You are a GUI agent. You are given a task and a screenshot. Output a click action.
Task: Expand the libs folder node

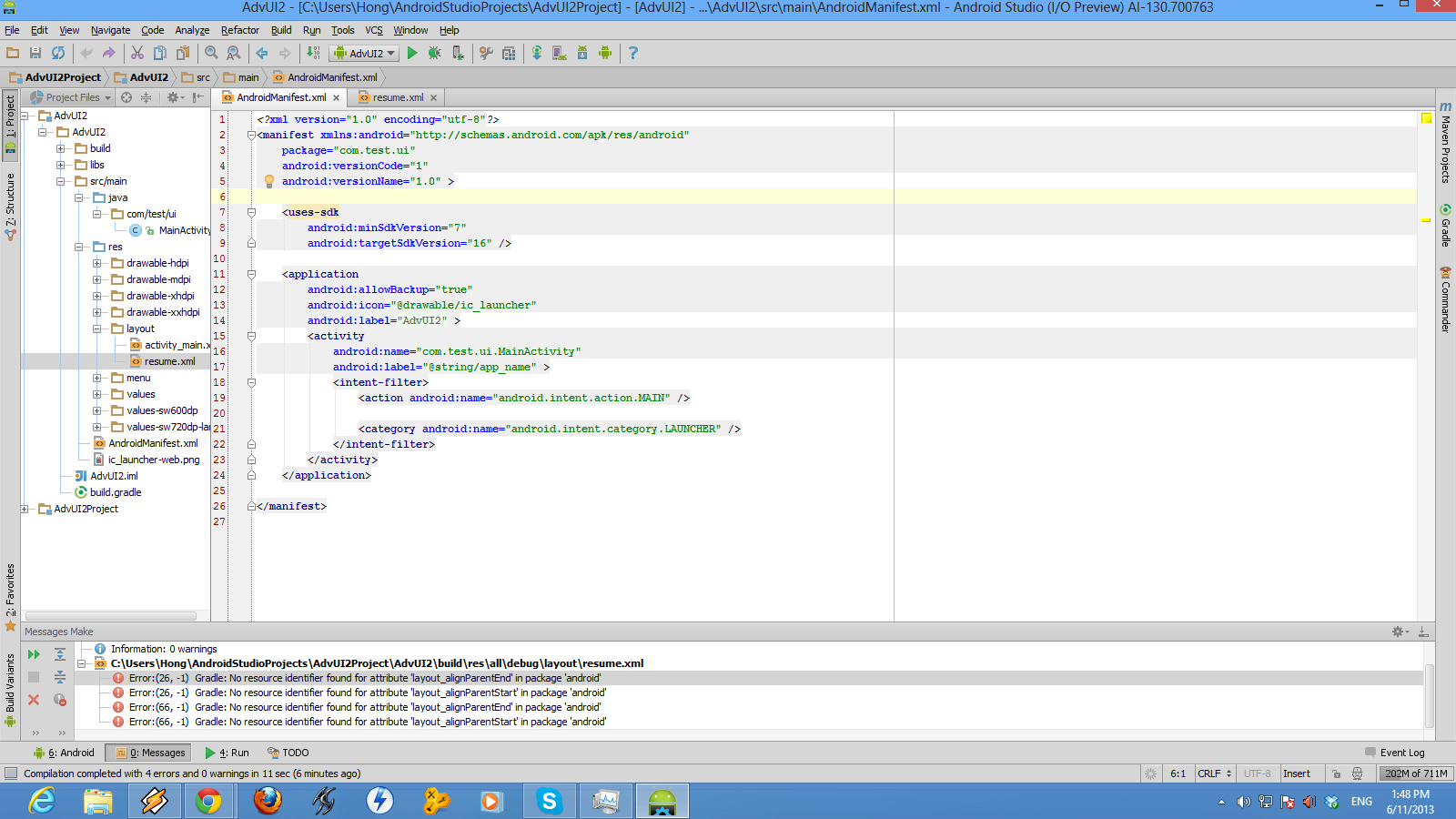60,165
